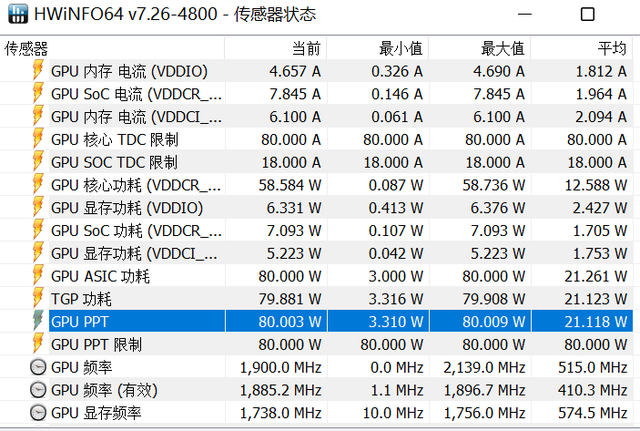Click clock icon of GPU 频率 row
Viewport: 640px width, 431px height.
click(38, 367)
